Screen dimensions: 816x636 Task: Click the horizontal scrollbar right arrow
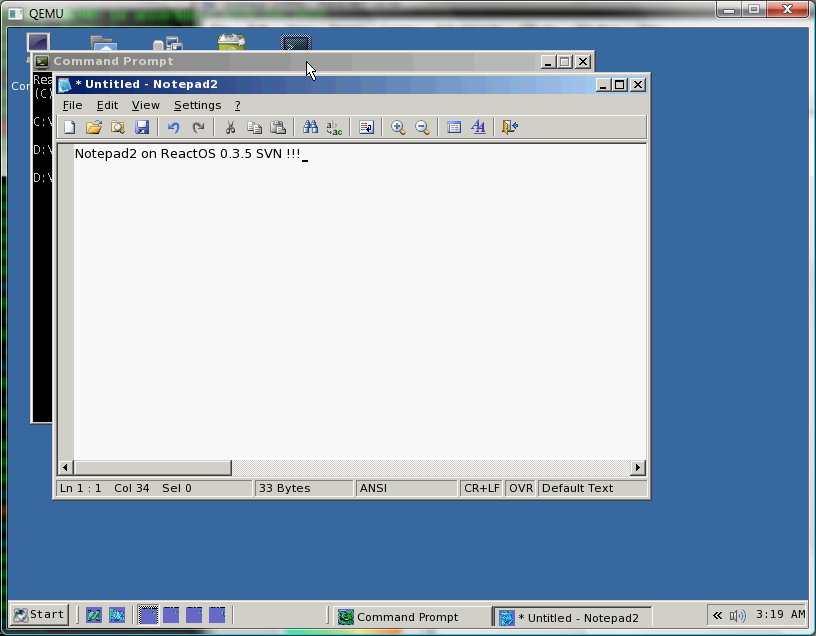(638, 467)
